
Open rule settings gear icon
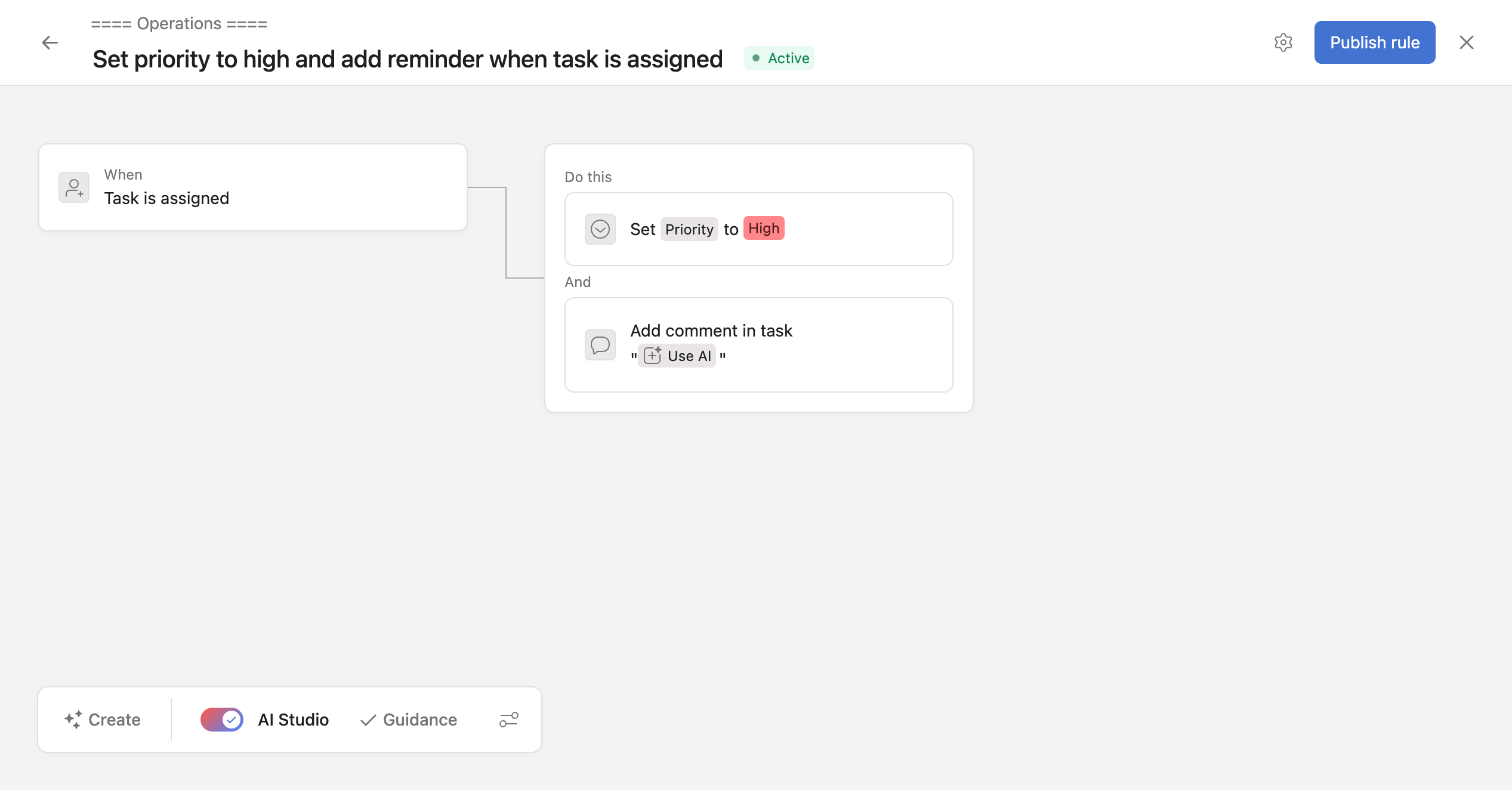pyautogui.click(x=1283, y=42)
